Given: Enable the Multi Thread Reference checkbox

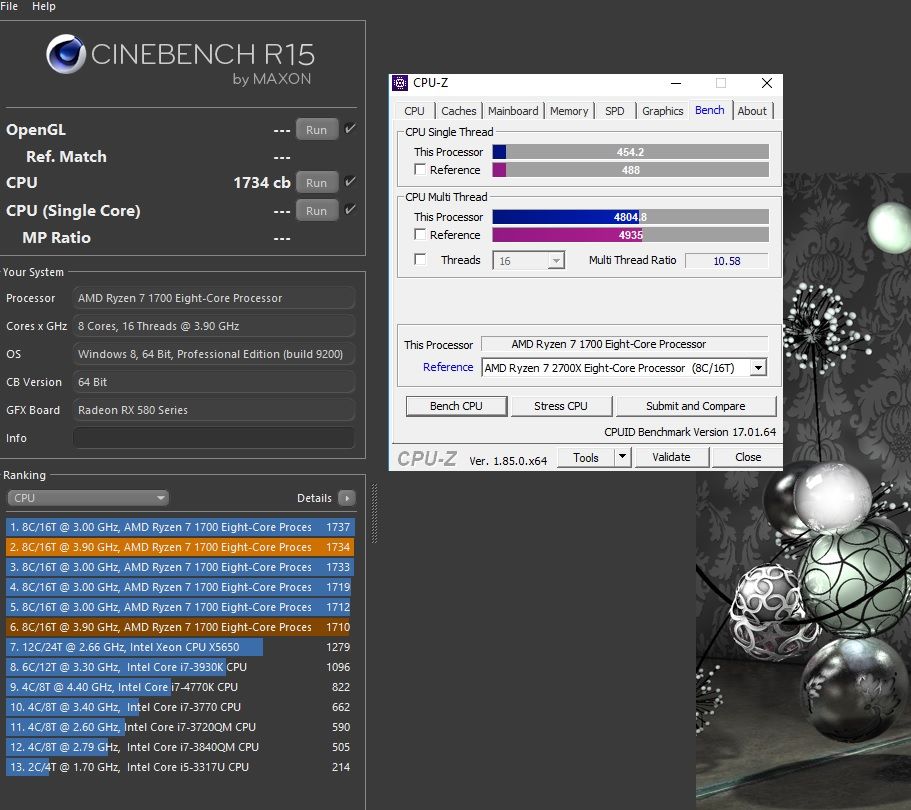Looking at the screenshot, I should click(420, 235).
